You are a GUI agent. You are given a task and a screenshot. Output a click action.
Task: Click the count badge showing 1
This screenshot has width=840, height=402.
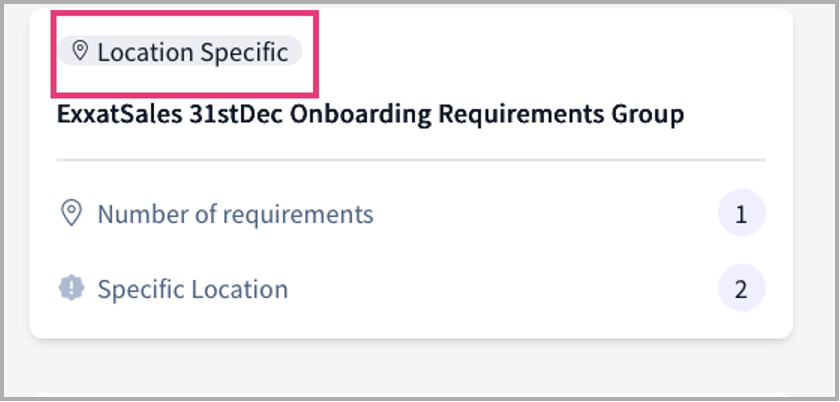(x=741, y=214)
